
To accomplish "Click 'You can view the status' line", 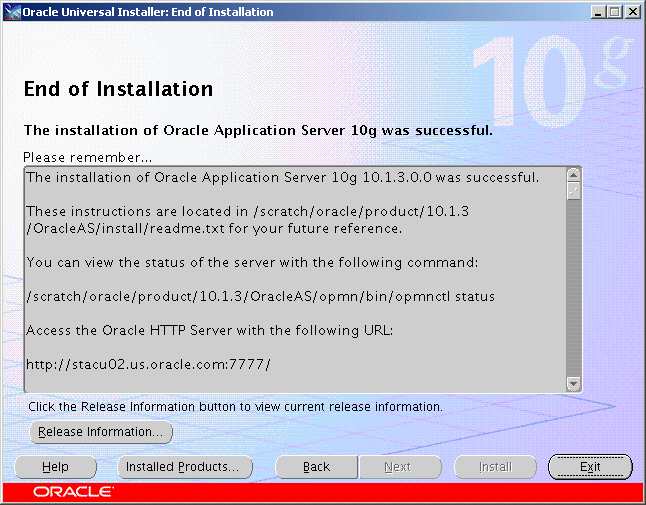I will (252, 262).
